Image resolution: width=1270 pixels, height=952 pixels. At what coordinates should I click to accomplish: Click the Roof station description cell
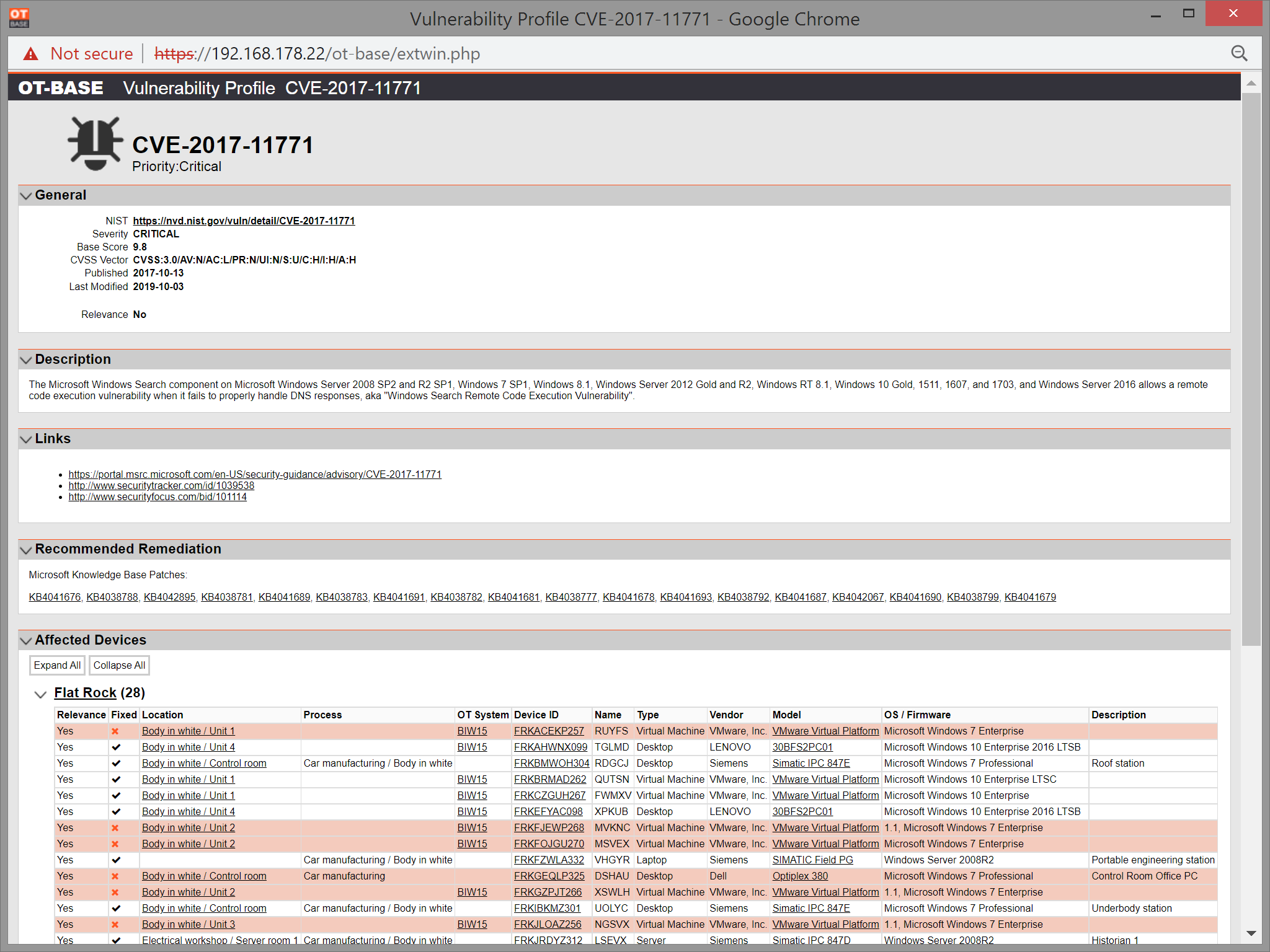click(x=1153, y=764)
